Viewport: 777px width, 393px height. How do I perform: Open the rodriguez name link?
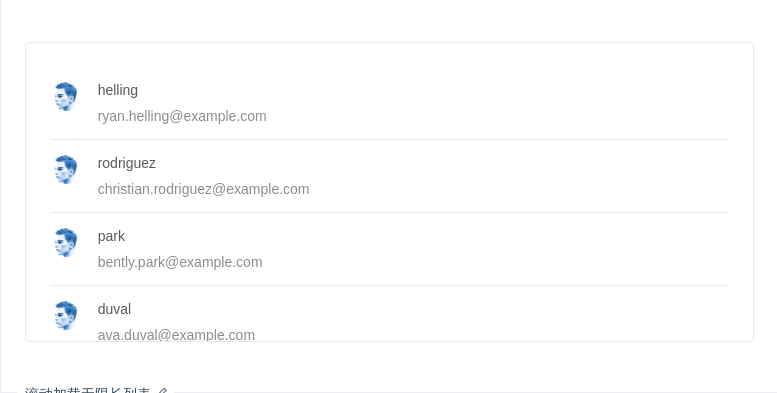coord(126,163)
